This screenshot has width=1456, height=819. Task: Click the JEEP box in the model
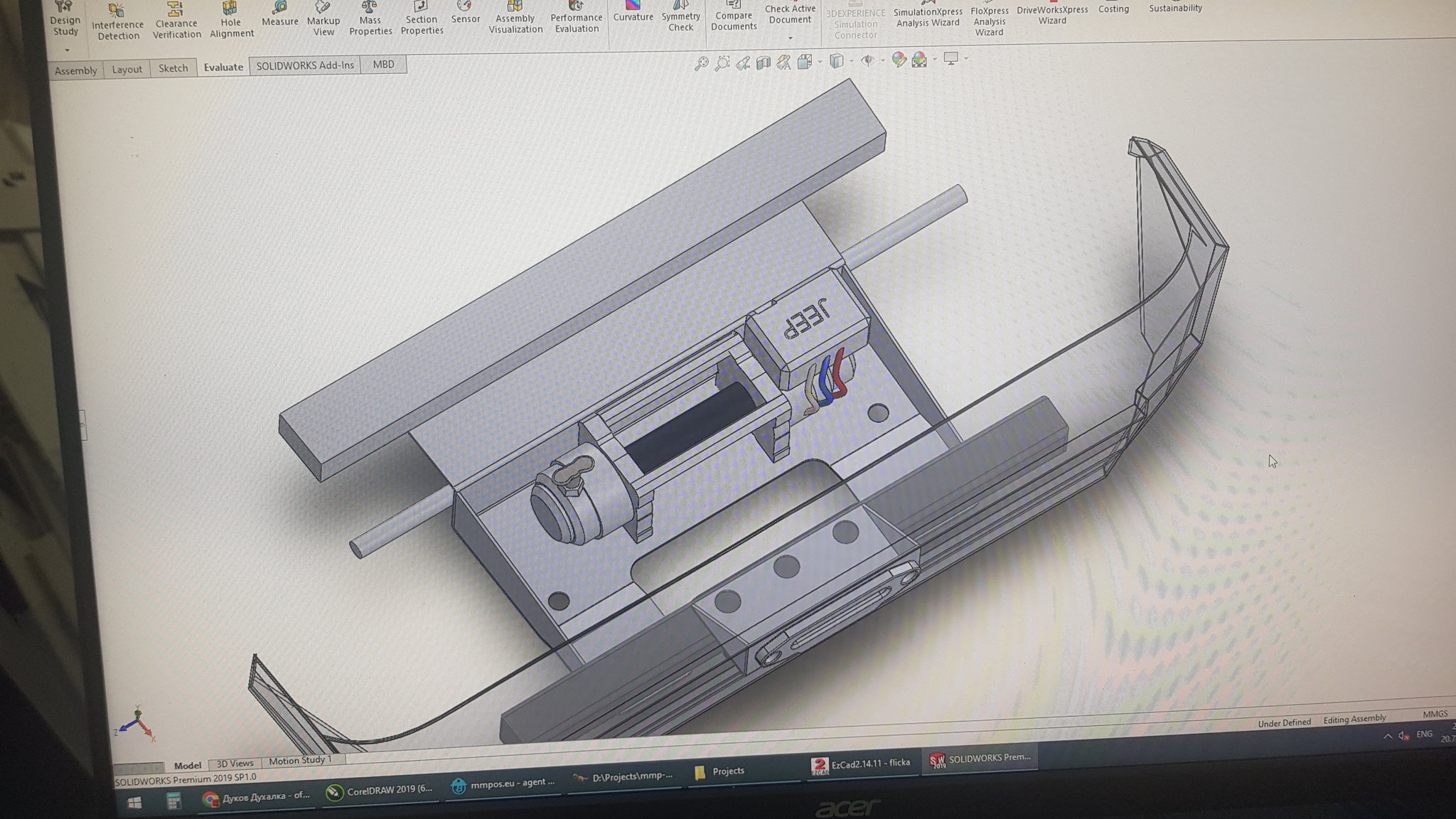click(x=808, y=320)
